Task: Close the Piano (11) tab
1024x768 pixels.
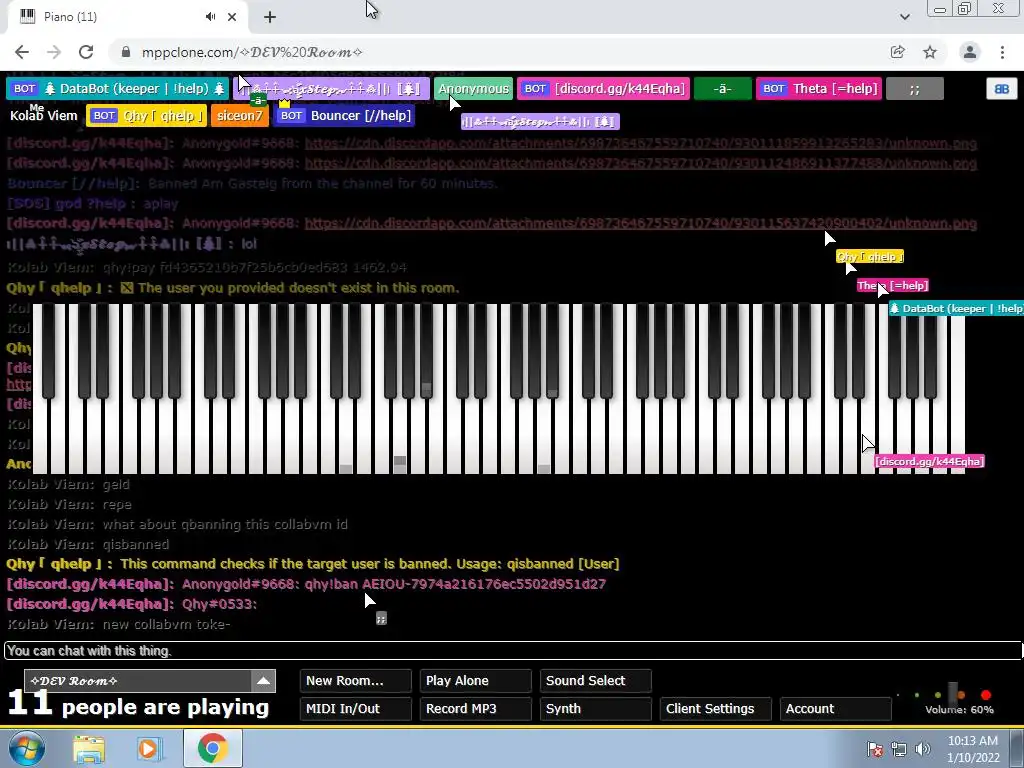Action: tap(232, 17)
